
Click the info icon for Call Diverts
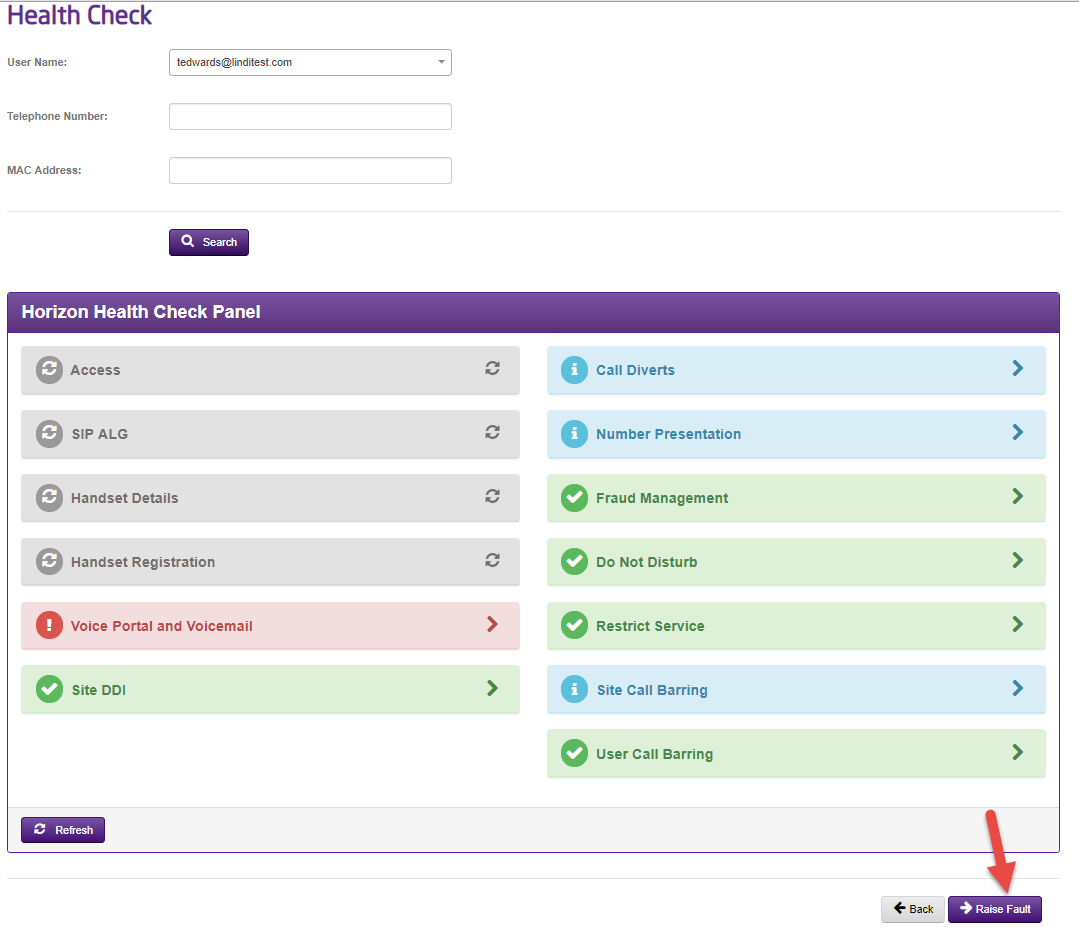574,370
